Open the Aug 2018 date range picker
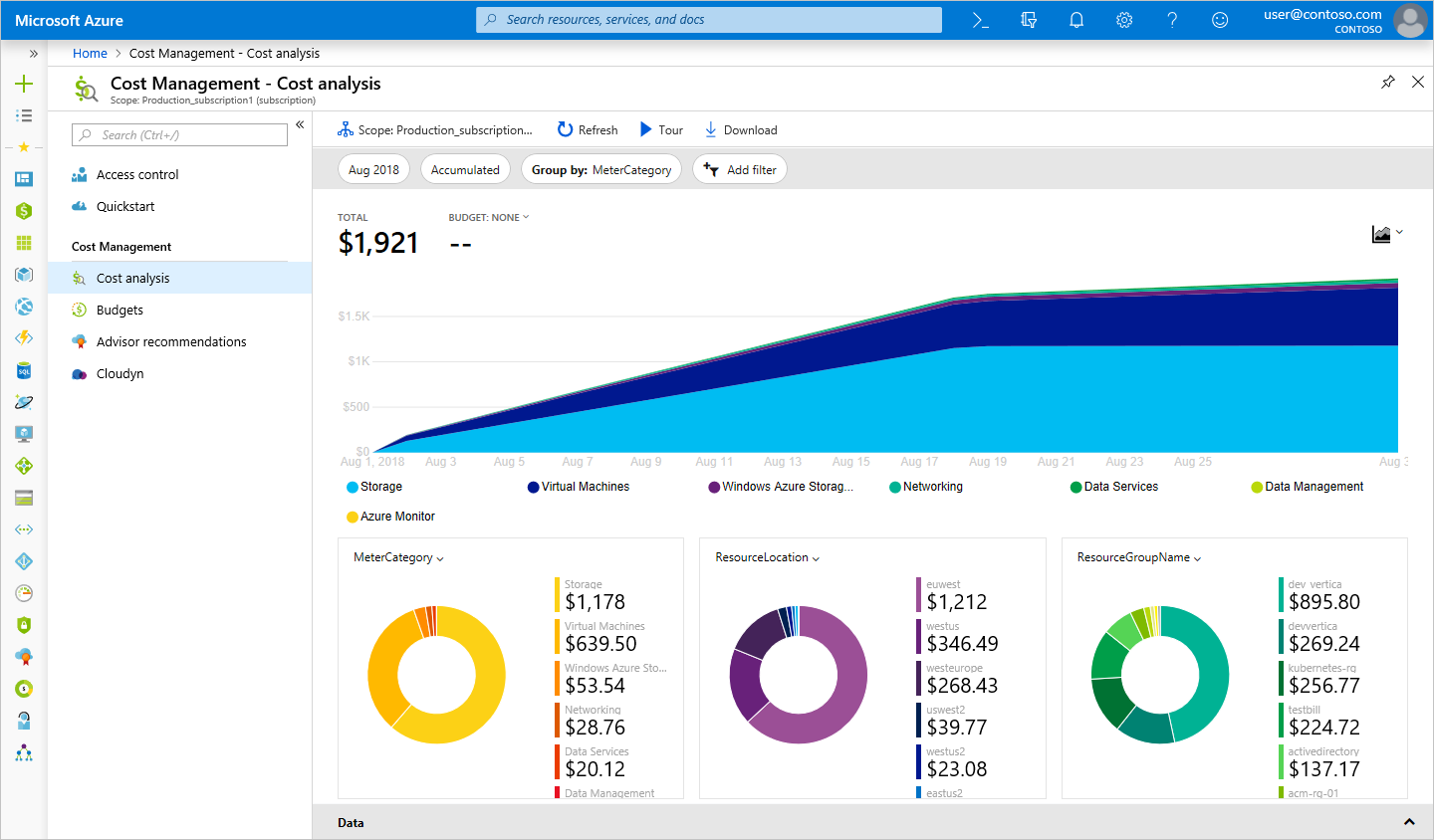Image resolution: width=1434 pixels, height=840 pixels. click(373, 170)
